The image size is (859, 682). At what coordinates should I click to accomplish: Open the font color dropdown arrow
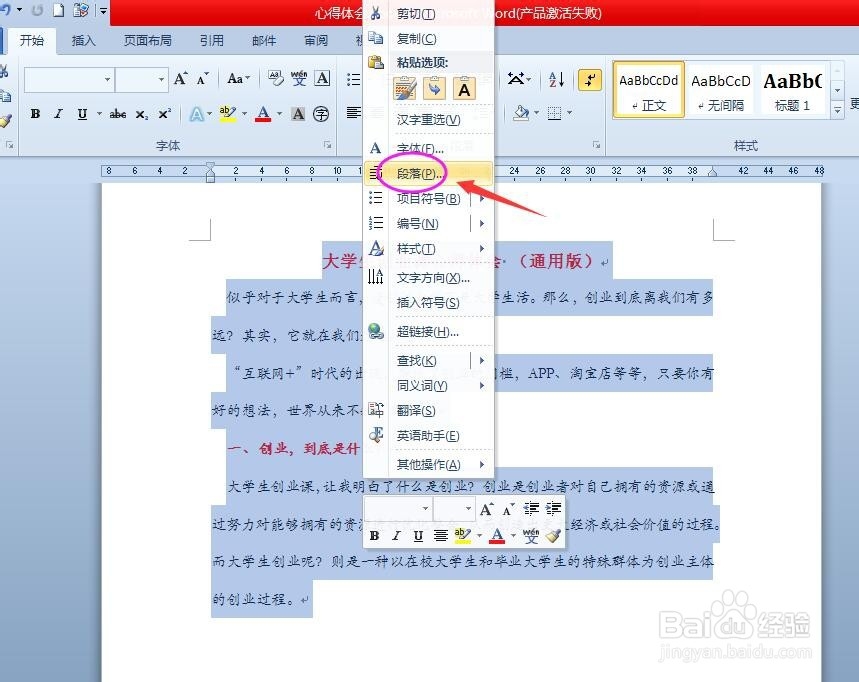click(x=277, y=114)
